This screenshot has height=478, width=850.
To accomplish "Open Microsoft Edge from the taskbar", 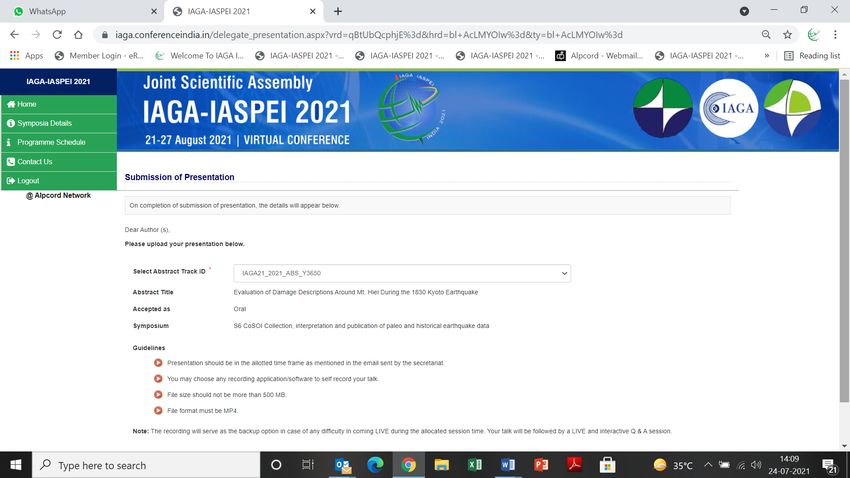I will point(375,465).
